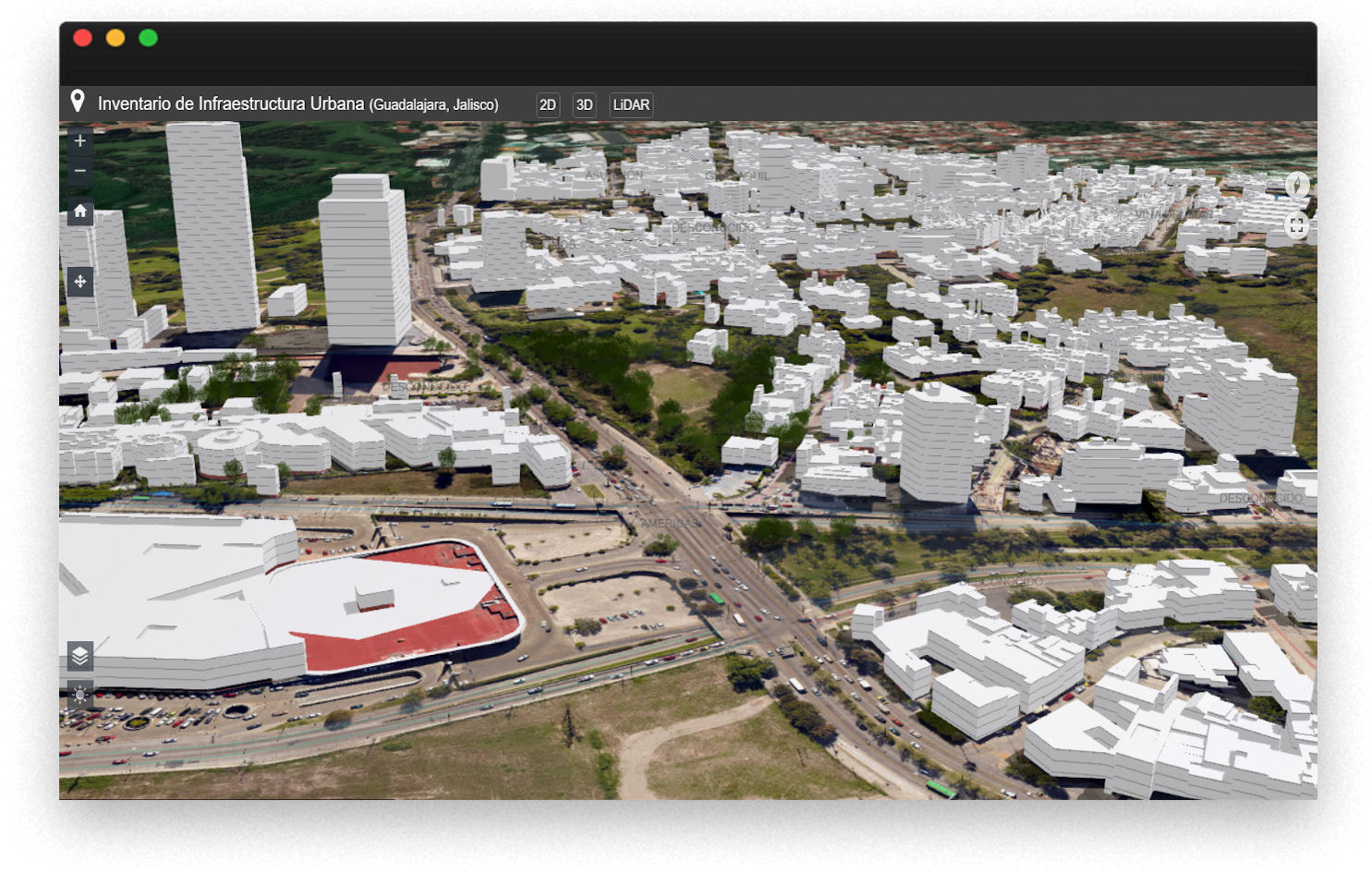The height and width of the screenshot is (885, 1372).
Task: Switch to 2D view mode
Action: 548,105
